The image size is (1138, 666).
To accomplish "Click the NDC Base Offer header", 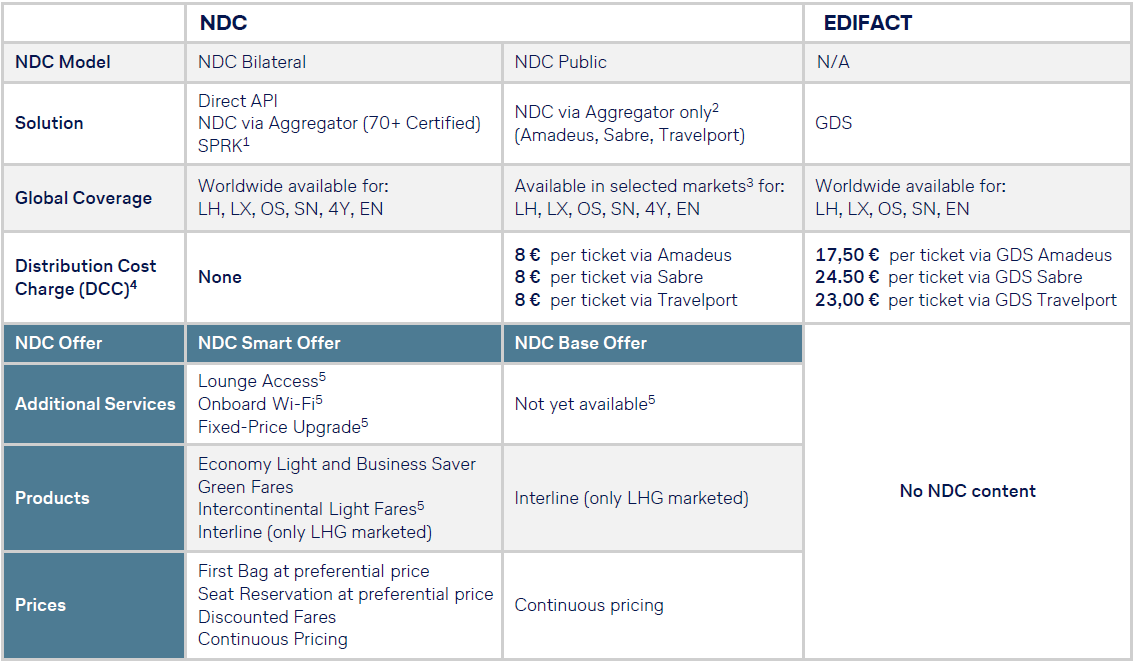I will pyautogui.click(x=580, y=343).
